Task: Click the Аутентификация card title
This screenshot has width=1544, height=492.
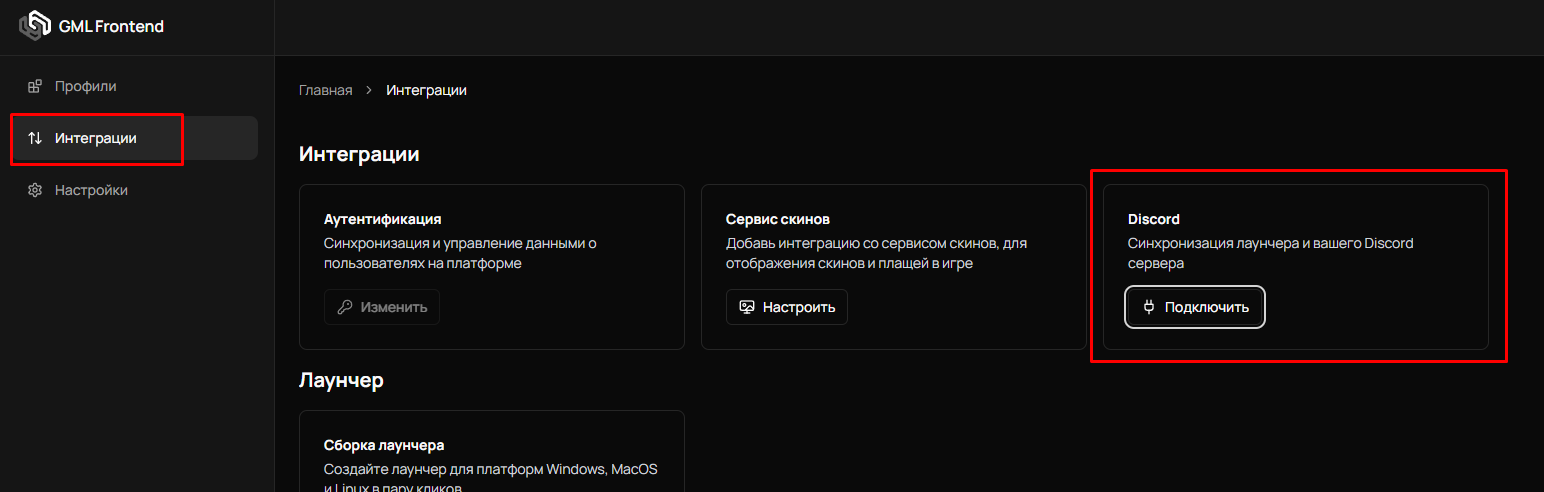Action: click(x=382, y=219)
